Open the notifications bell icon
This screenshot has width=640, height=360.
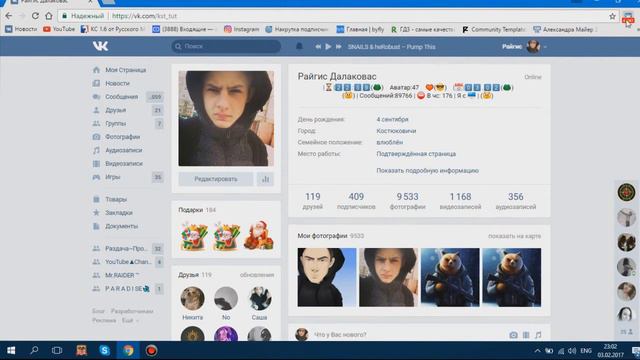point(299,46)
